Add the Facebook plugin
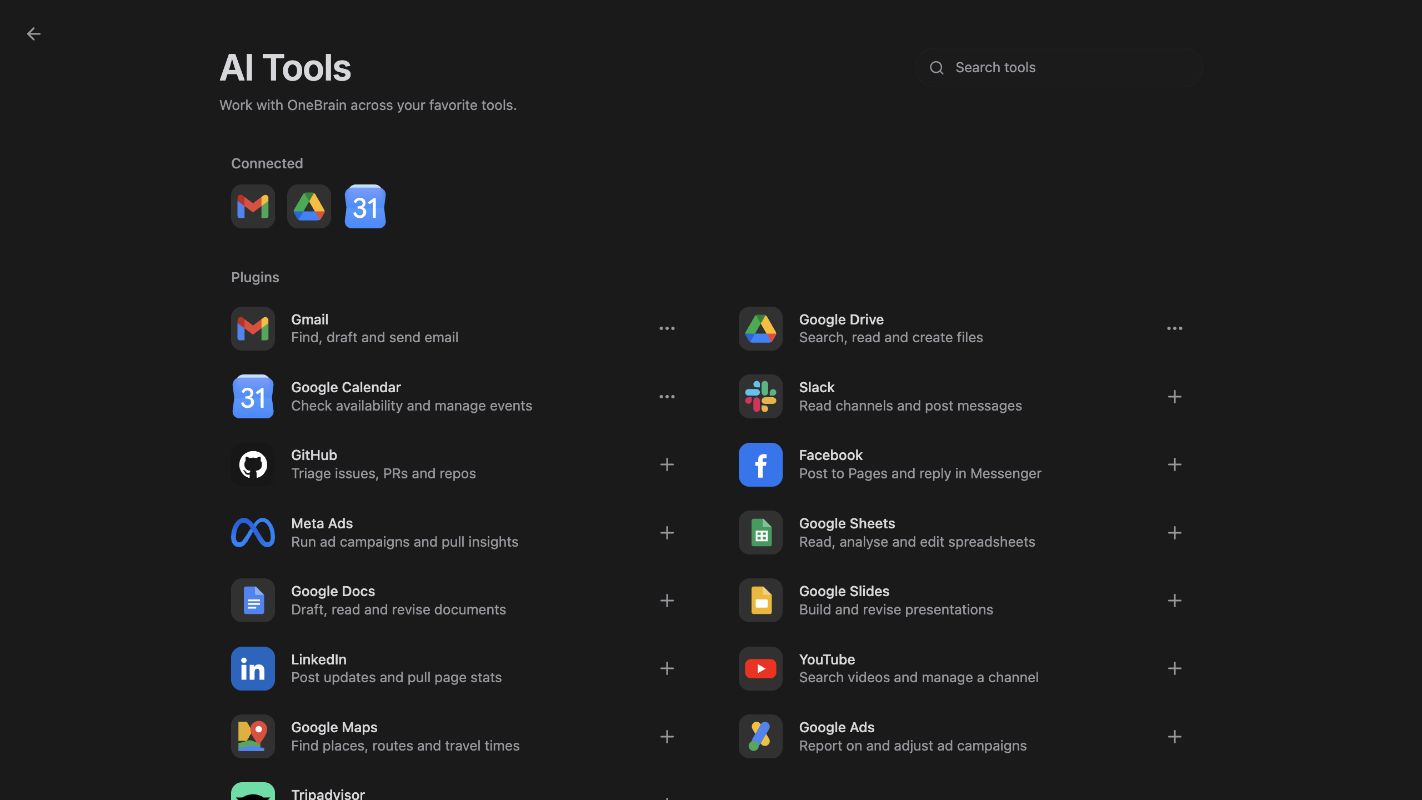Image resolution: width=1422 pixels, height=800 pixels. (1175, 464)
